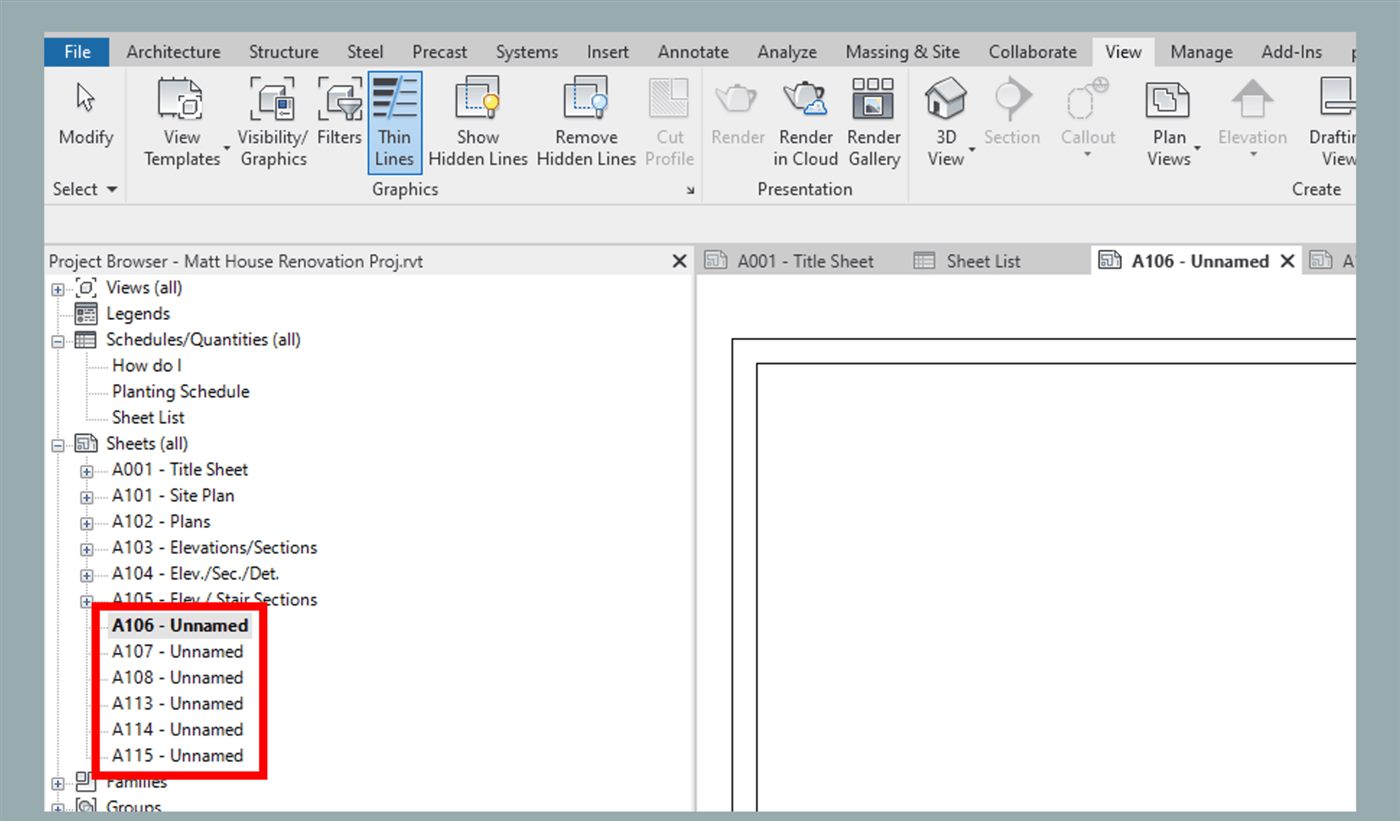1400x821 pixels.
Task: Launch Render in Cloud
Action: pyautogui.click(x=805, y=123)
